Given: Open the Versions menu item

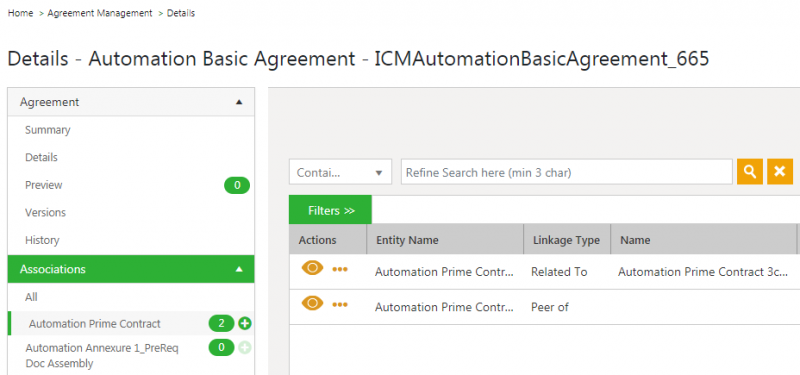Looking at the screenshot, I should [45, 212].
